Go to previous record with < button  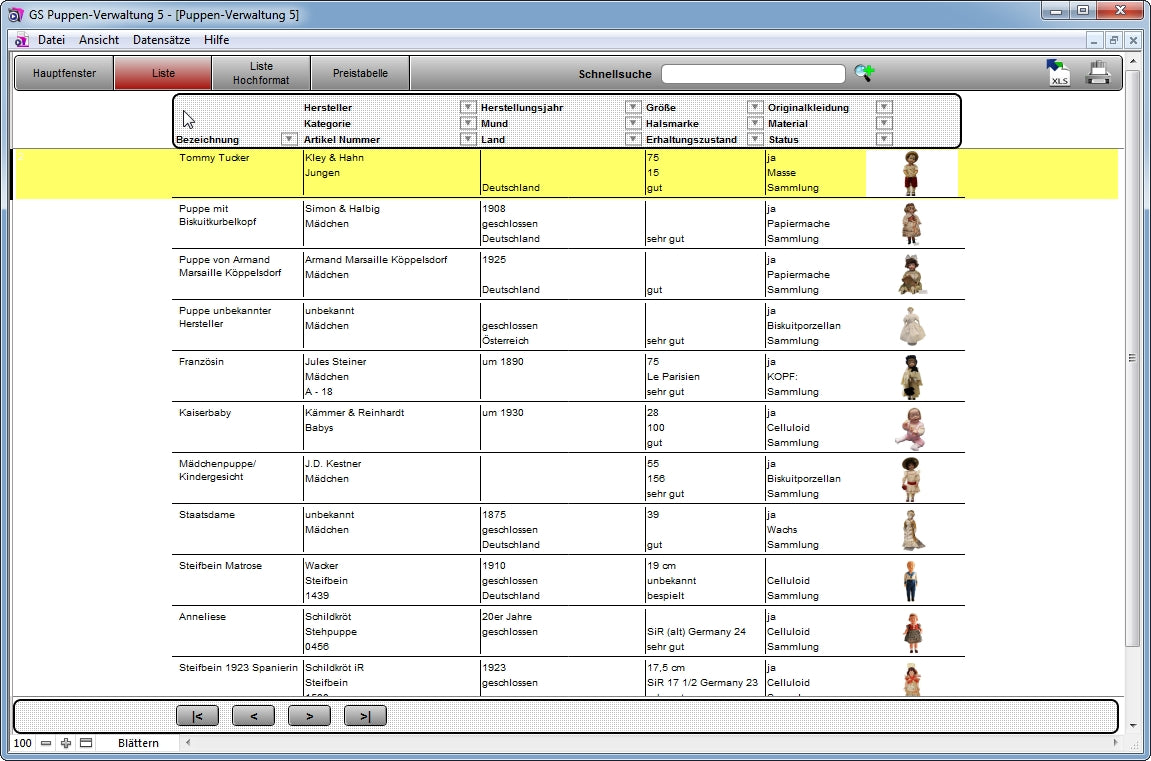[x=253, y=716]
